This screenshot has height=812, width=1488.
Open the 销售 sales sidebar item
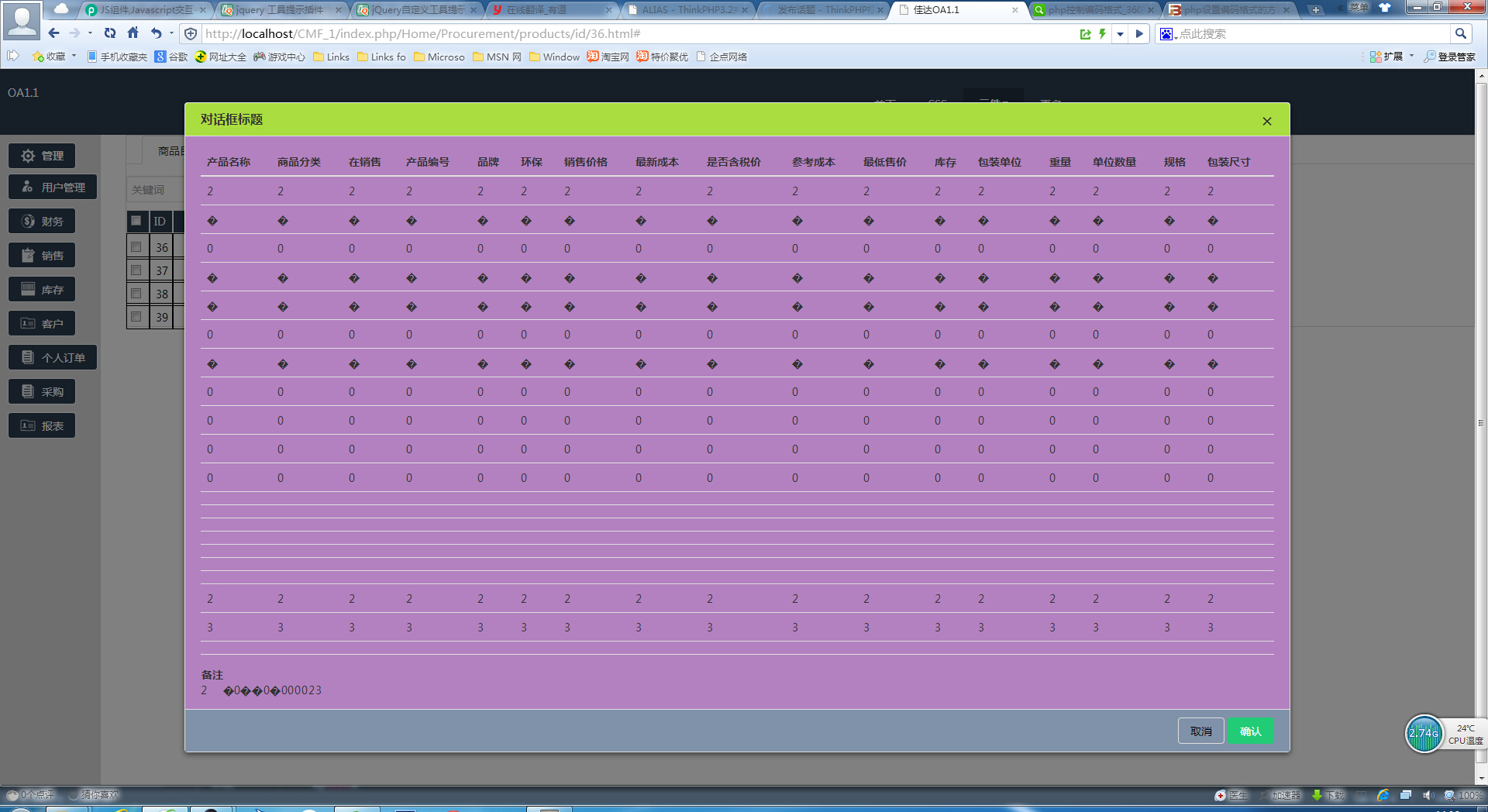point(42,255)
